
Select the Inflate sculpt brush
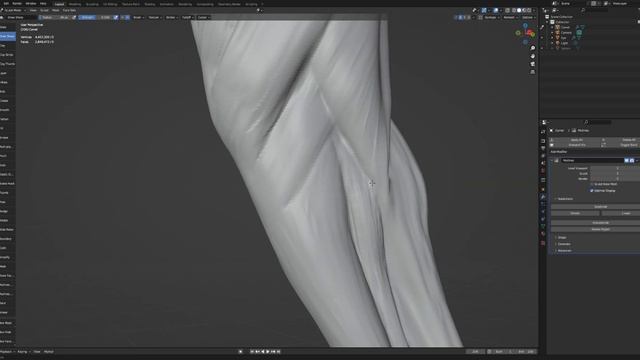point(7,82)
